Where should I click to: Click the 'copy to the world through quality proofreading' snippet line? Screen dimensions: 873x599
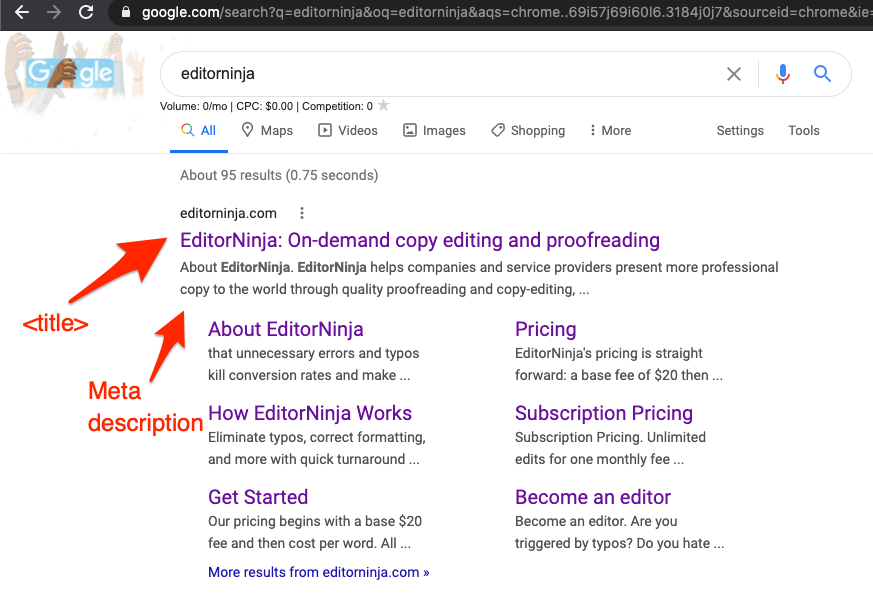pos(384,289)
